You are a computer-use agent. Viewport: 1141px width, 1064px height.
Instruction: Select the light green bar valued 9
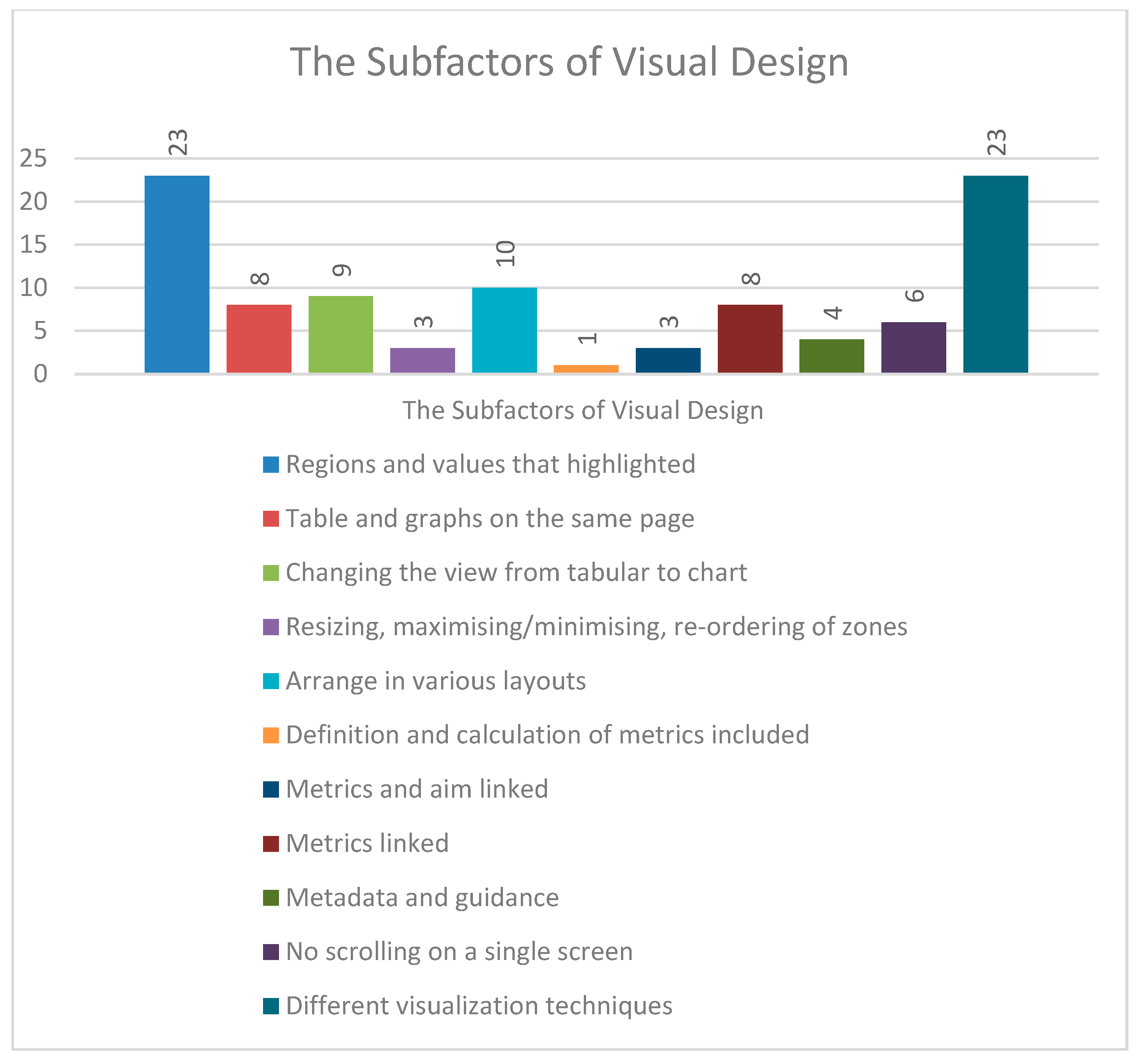coord(340,335)
